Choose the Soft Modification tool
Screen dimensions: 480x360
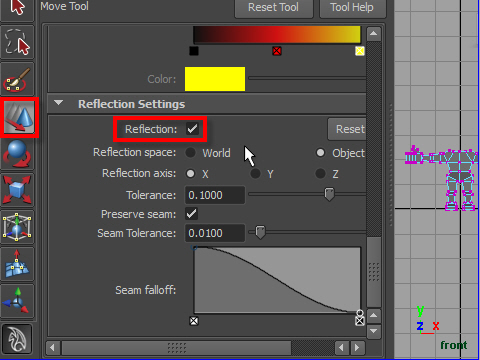[17, 264]
